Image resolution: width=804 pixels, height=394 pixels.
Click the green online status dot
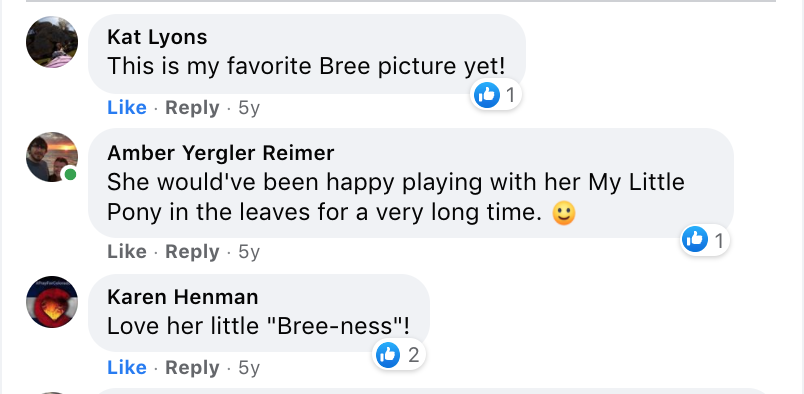[x=70, y=174]
